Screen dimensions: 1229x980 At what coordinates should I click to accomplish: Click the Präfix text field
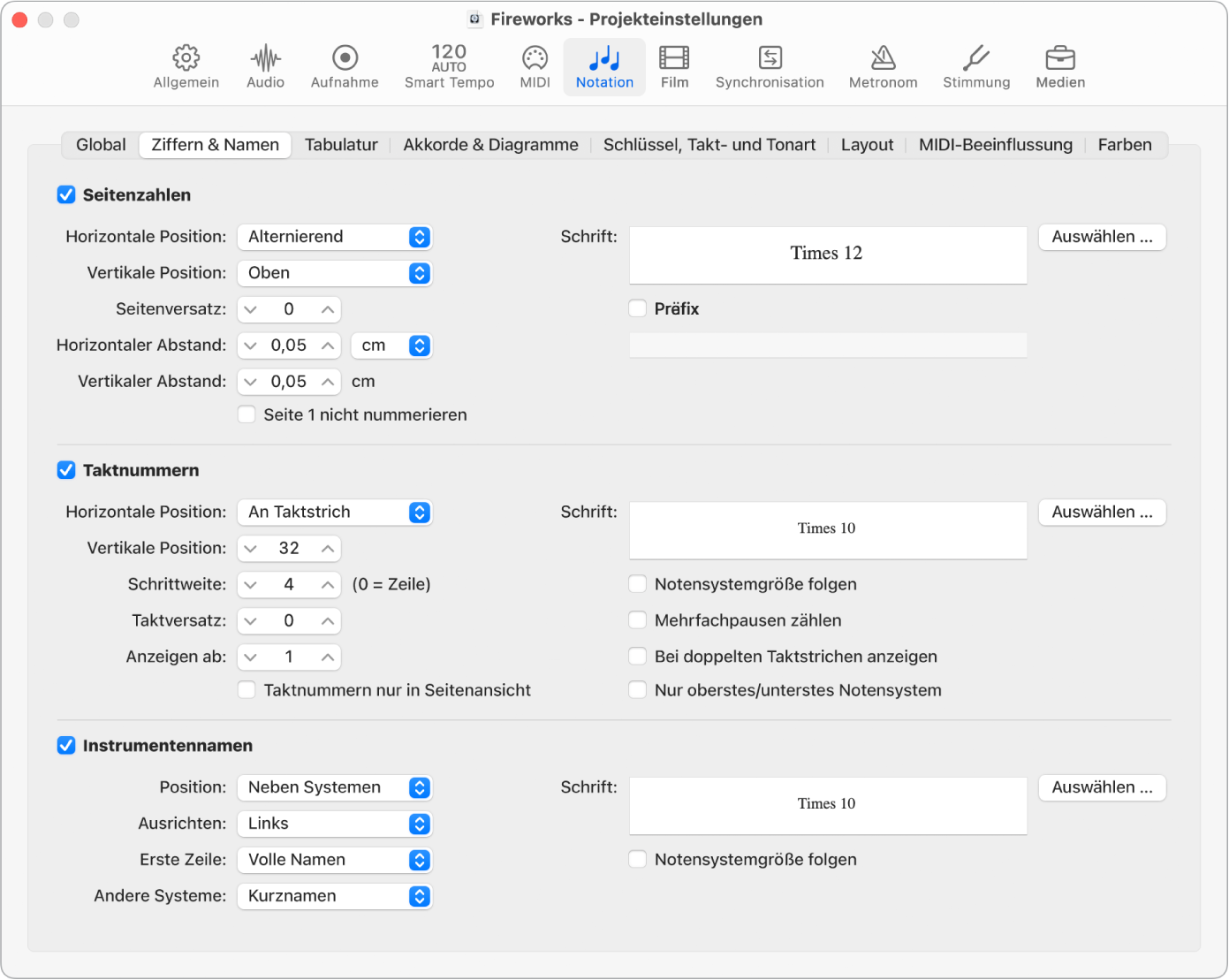[x=827, y=345]
